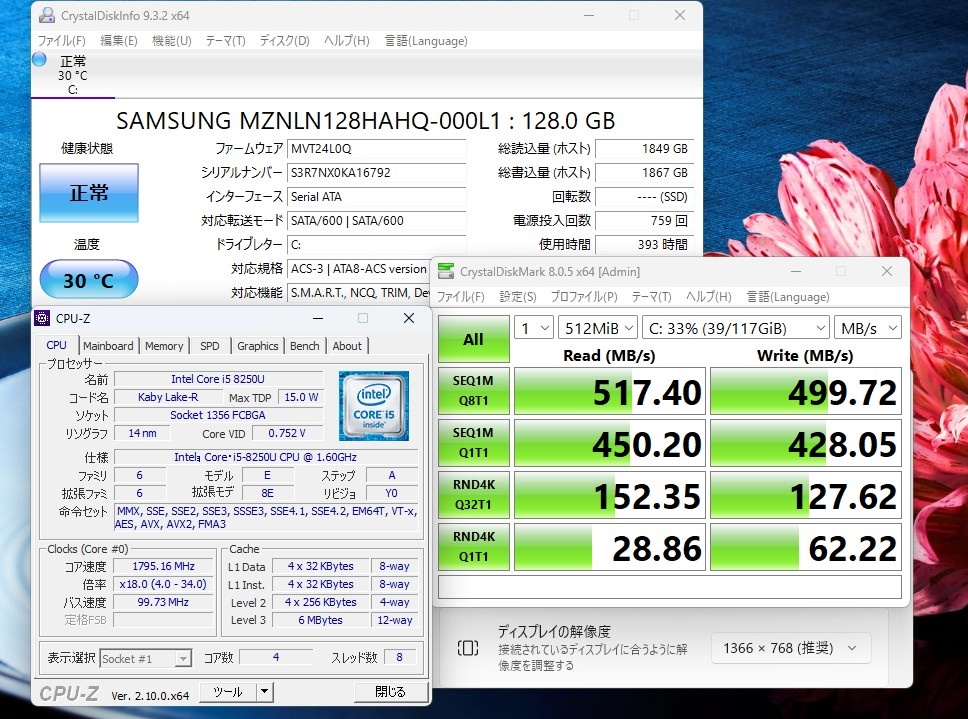Select the C: drive tab in CrystalDiskInfo
This screenshot has height=719, width=968.
coord(73,75)
